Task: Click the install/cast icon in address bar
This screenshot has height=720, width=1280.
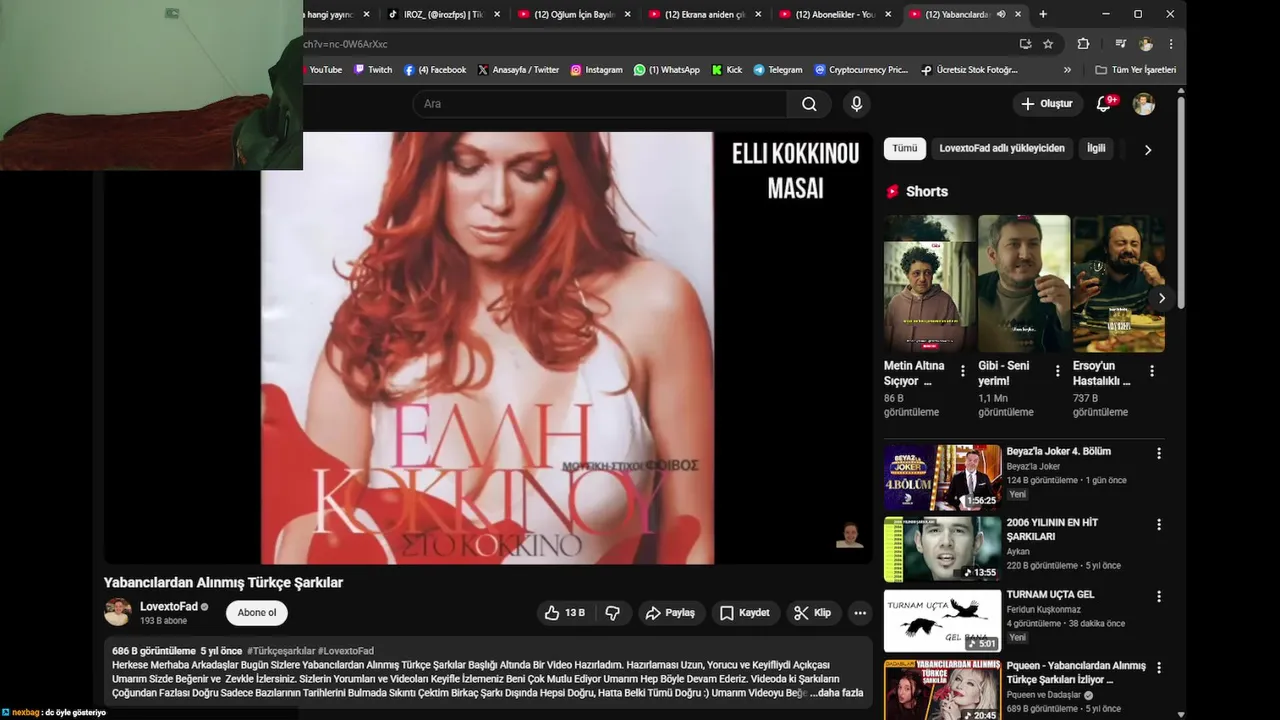Action: click(x=1025, y=44)
